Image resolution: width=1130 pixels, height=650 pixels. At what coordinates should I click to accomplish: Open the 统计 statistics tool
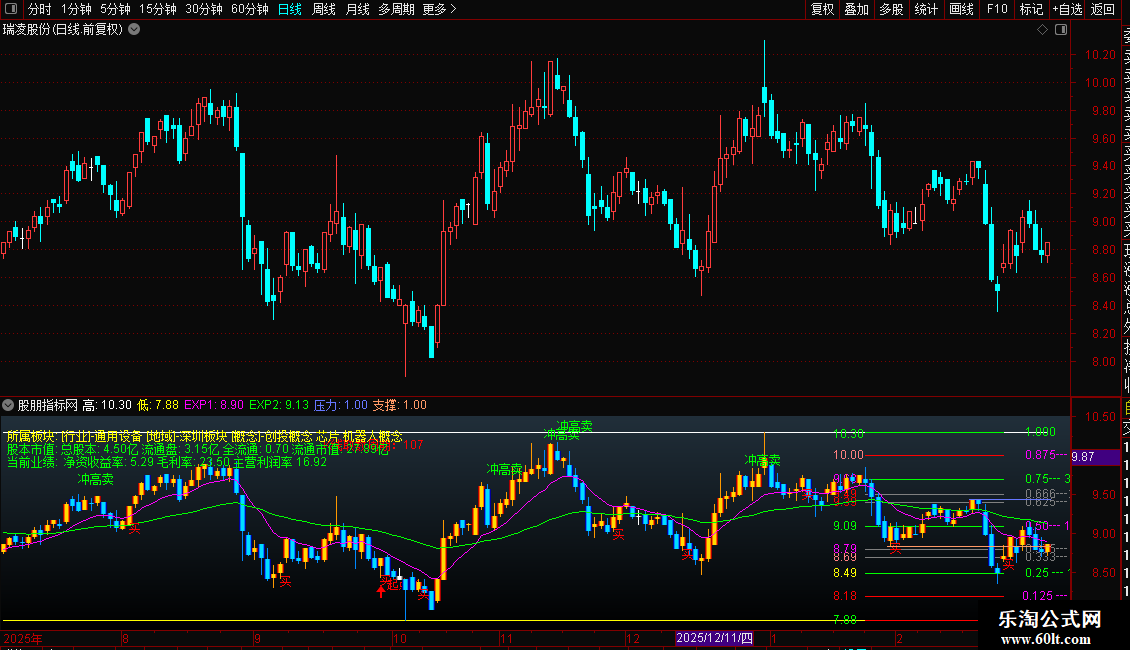(x=926, y=9)
